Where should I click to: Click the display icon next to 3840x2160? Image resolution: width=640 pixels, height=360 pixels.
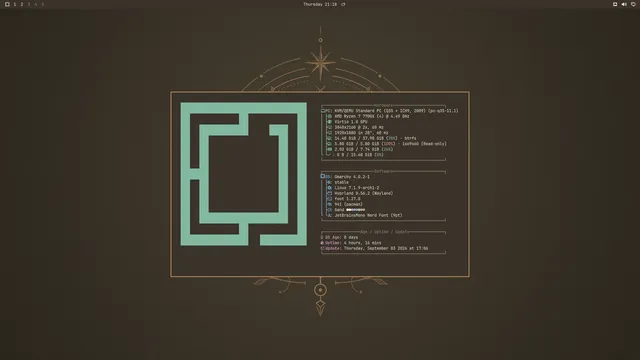click(329, 127)
